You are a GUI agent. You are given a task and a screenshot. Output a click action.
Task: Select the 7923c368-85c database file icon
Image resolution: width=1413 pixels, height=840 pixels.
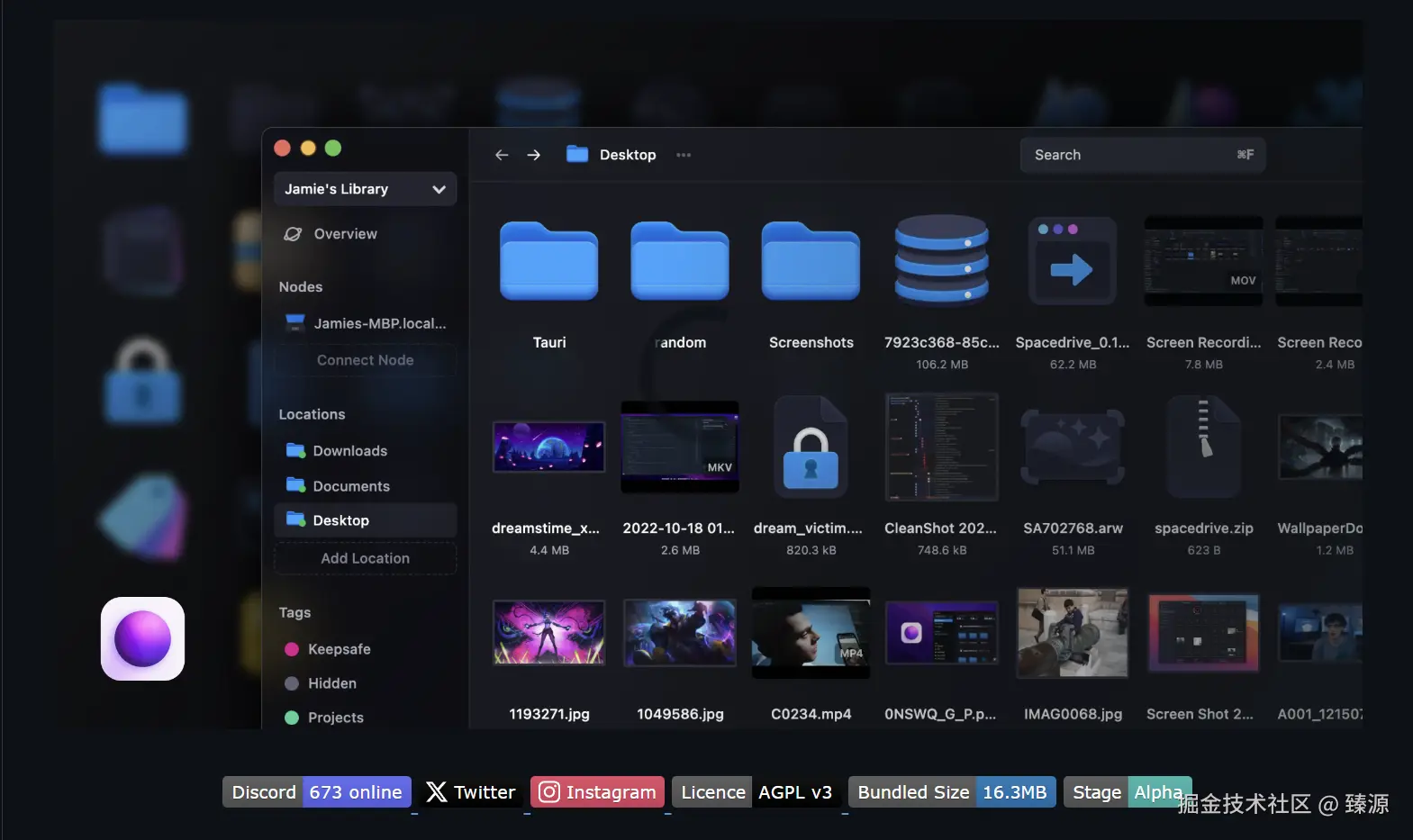(942, 261)
